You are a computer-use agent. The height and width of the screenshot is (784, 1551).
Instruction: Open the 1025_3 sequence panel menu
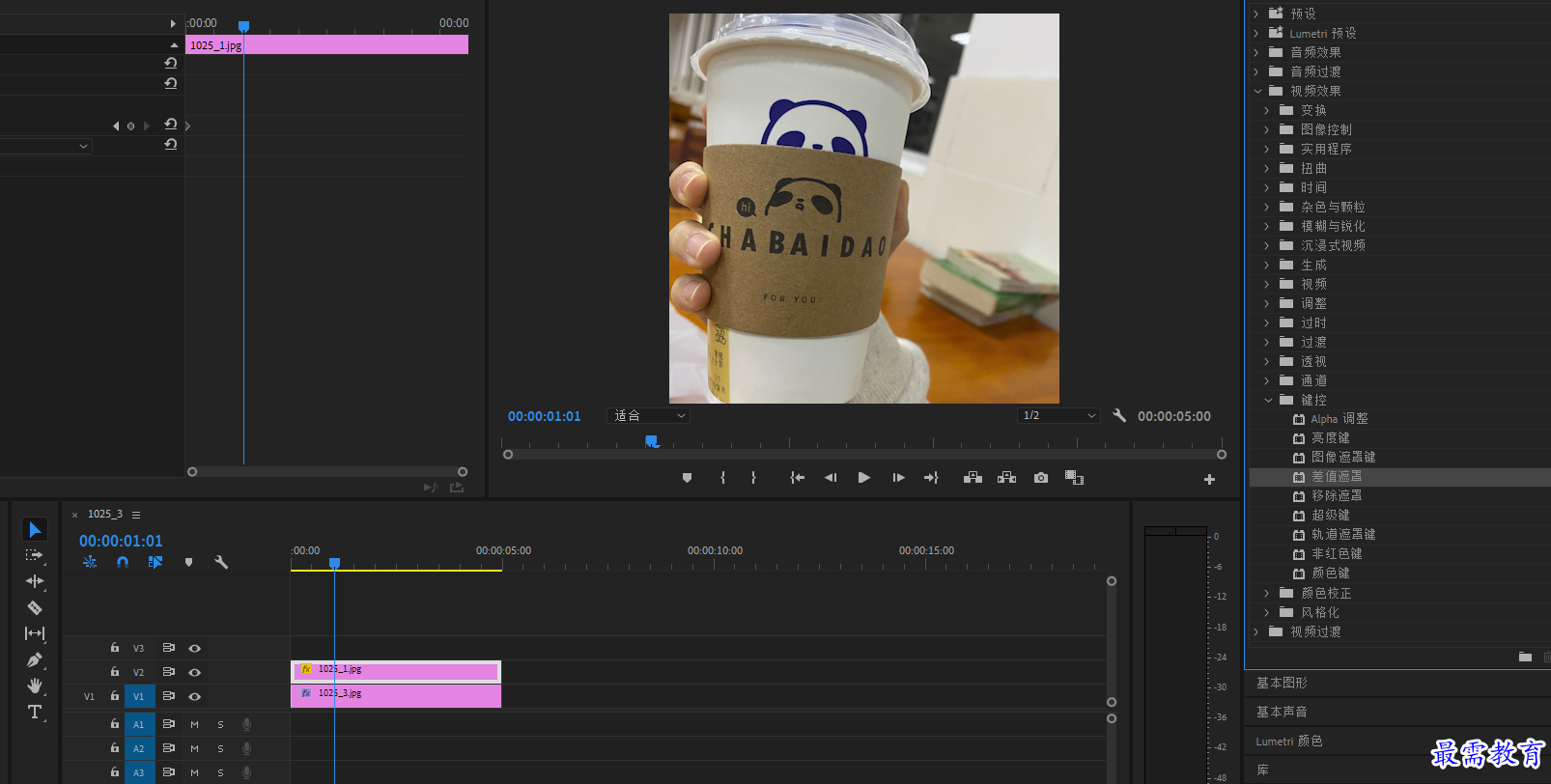pos(136,515)
